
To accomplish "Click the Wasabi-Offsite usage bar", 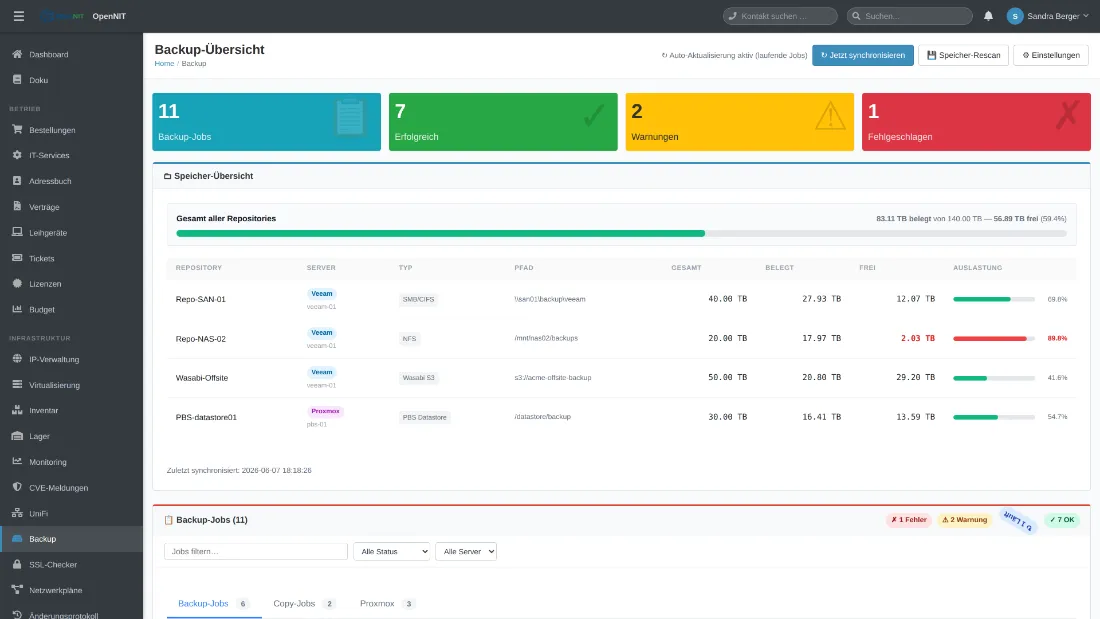I will (993, 378).
